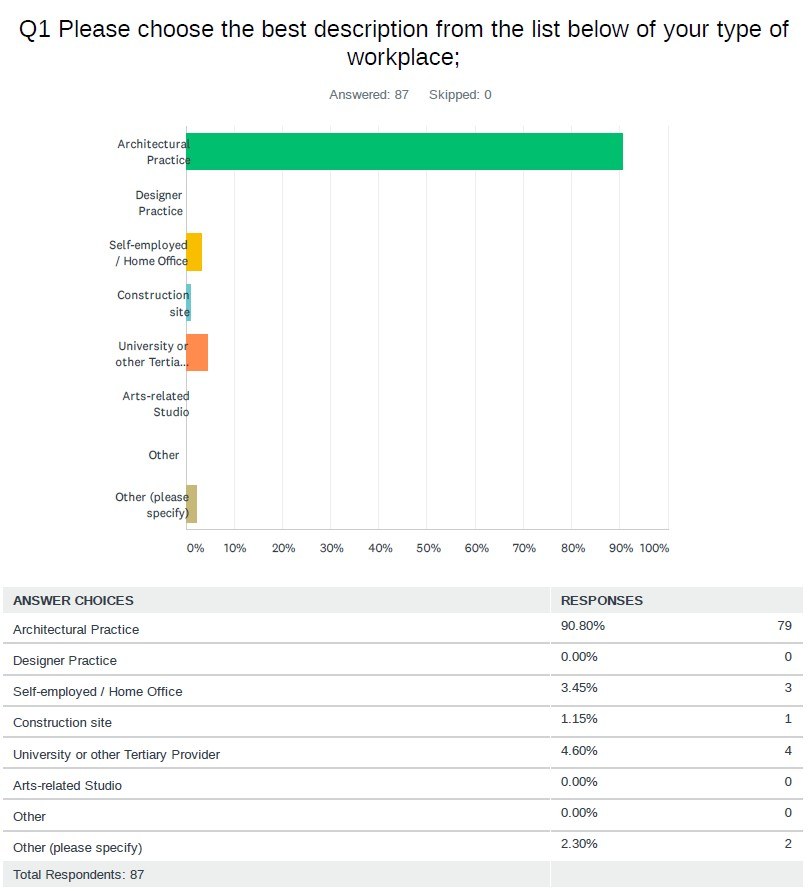
Task: Select the Designer Practice table row
Action: coord(403,660)
